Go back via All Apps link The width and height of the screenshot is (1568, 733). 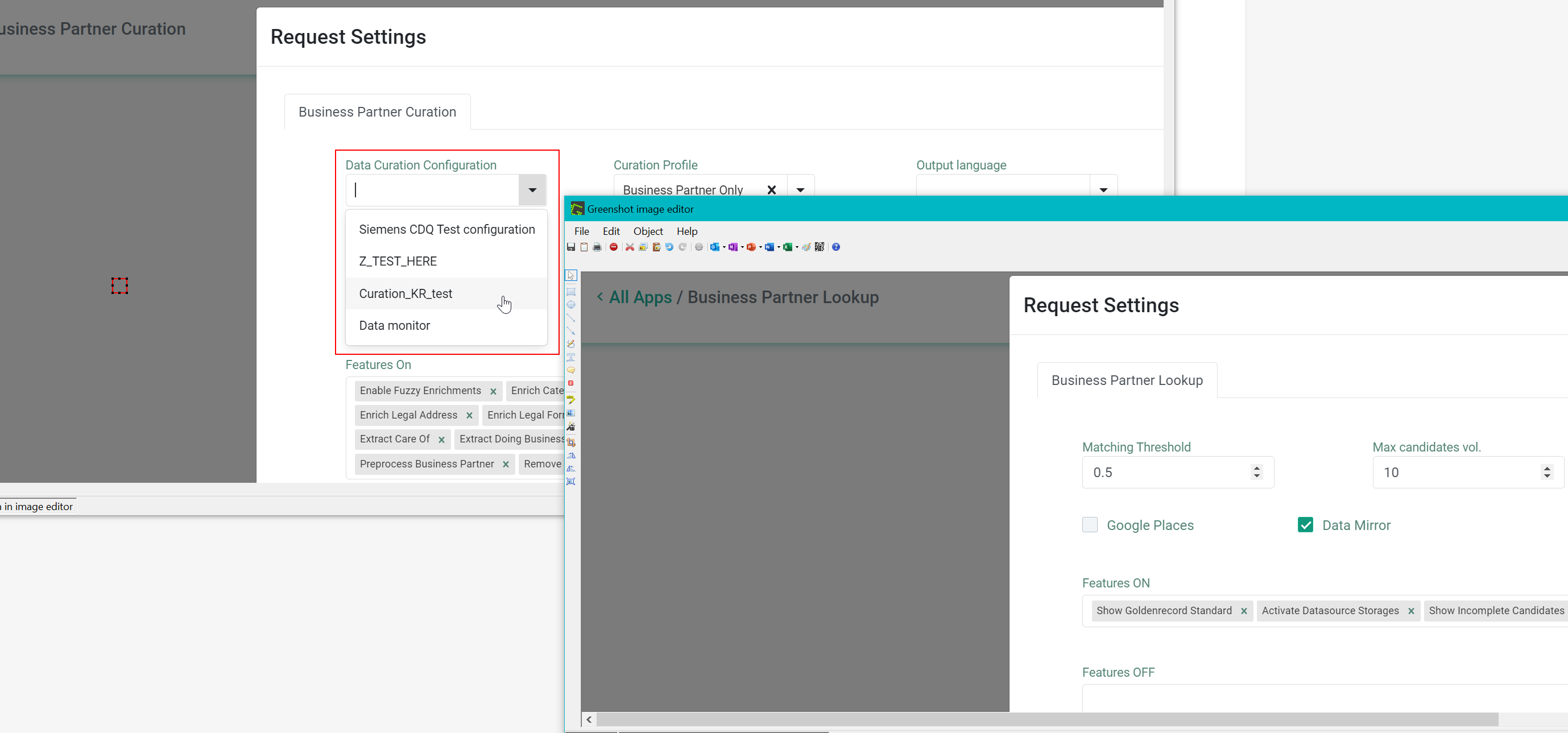click(x=640, y=297)
